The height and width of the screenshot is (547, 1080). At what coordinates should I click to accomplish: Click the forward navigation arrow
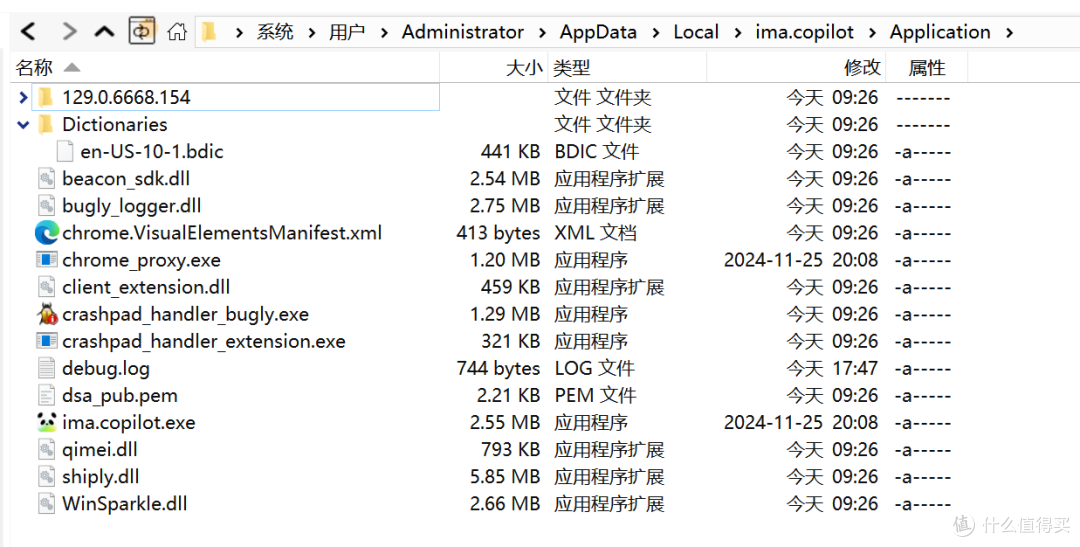(x=69, y=32)
